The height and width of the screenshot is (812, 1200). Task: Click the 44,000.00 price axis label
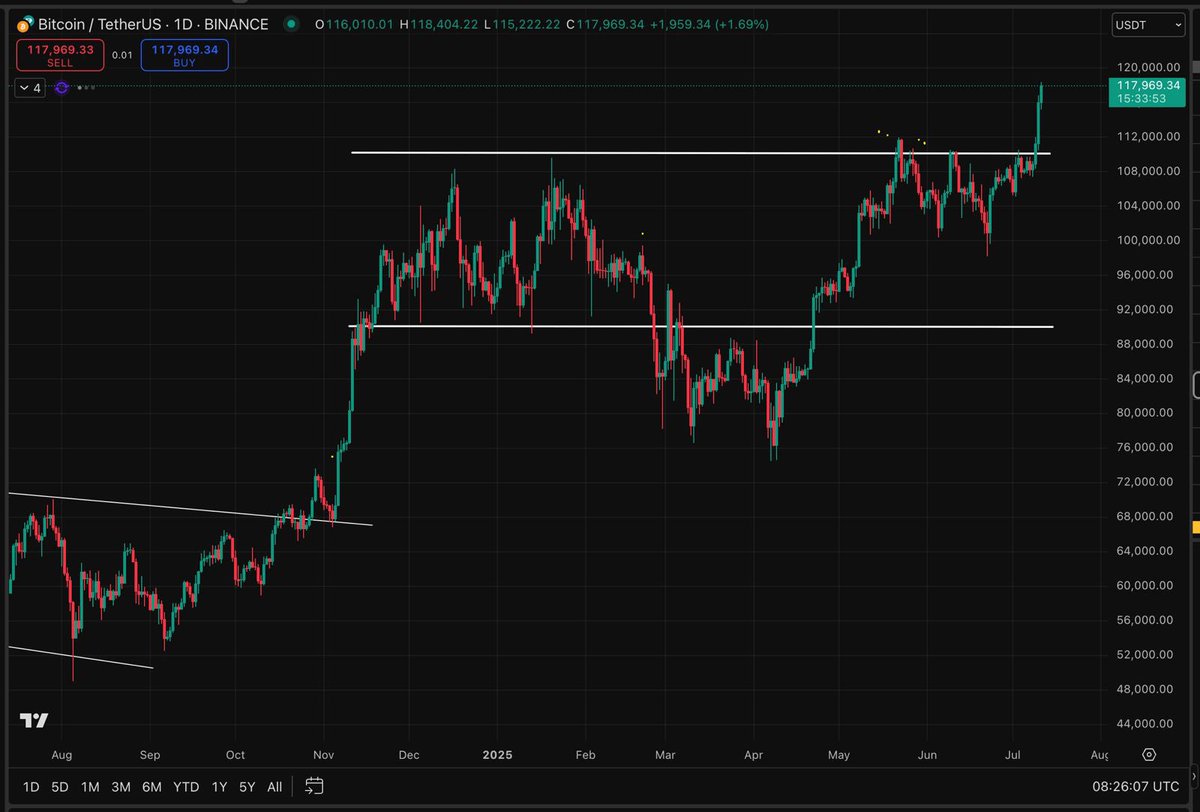1146,723
